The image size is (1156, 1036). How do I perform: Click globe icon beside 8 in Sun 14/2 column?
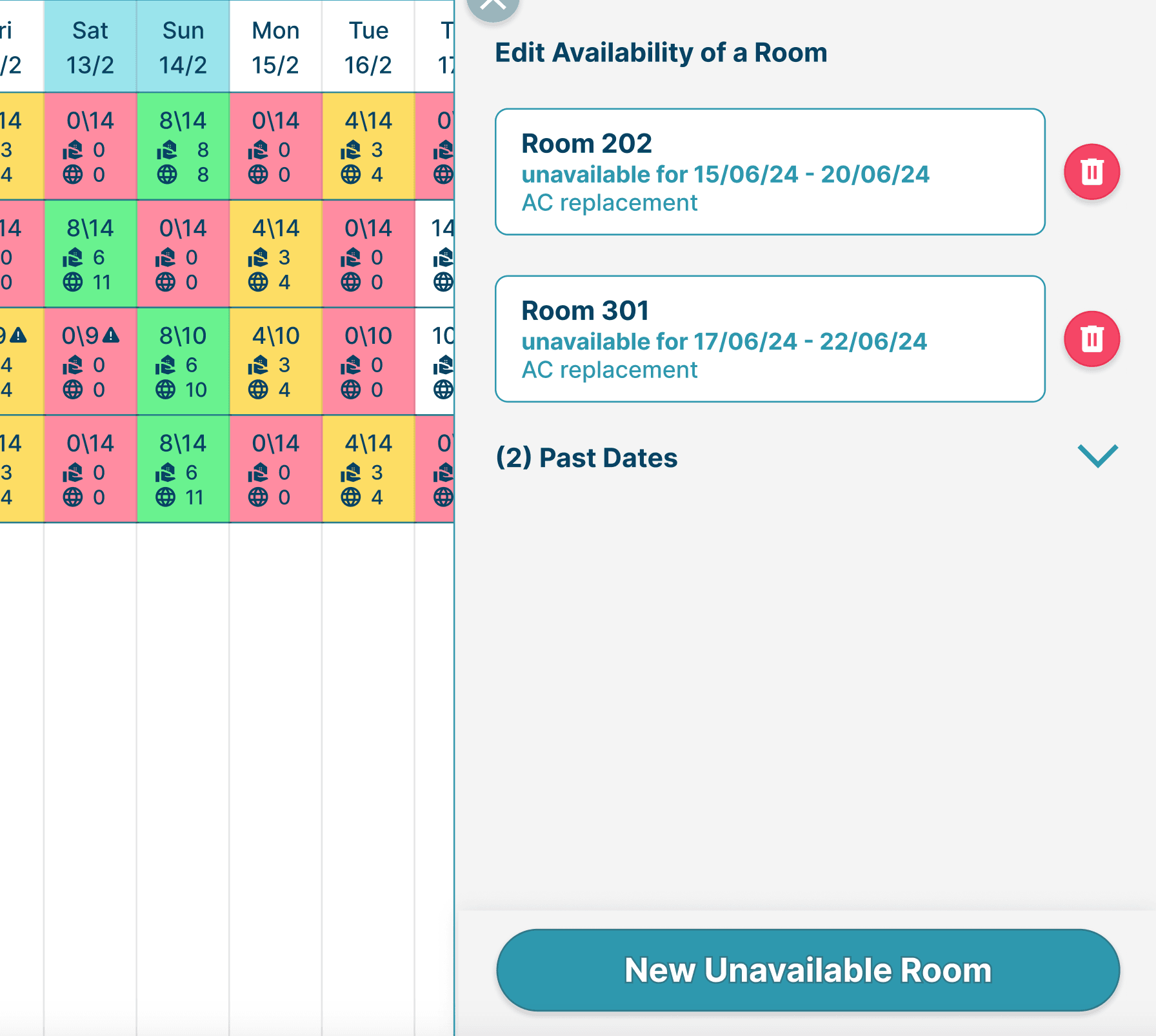pyautogui.click(x=167, y=174)
